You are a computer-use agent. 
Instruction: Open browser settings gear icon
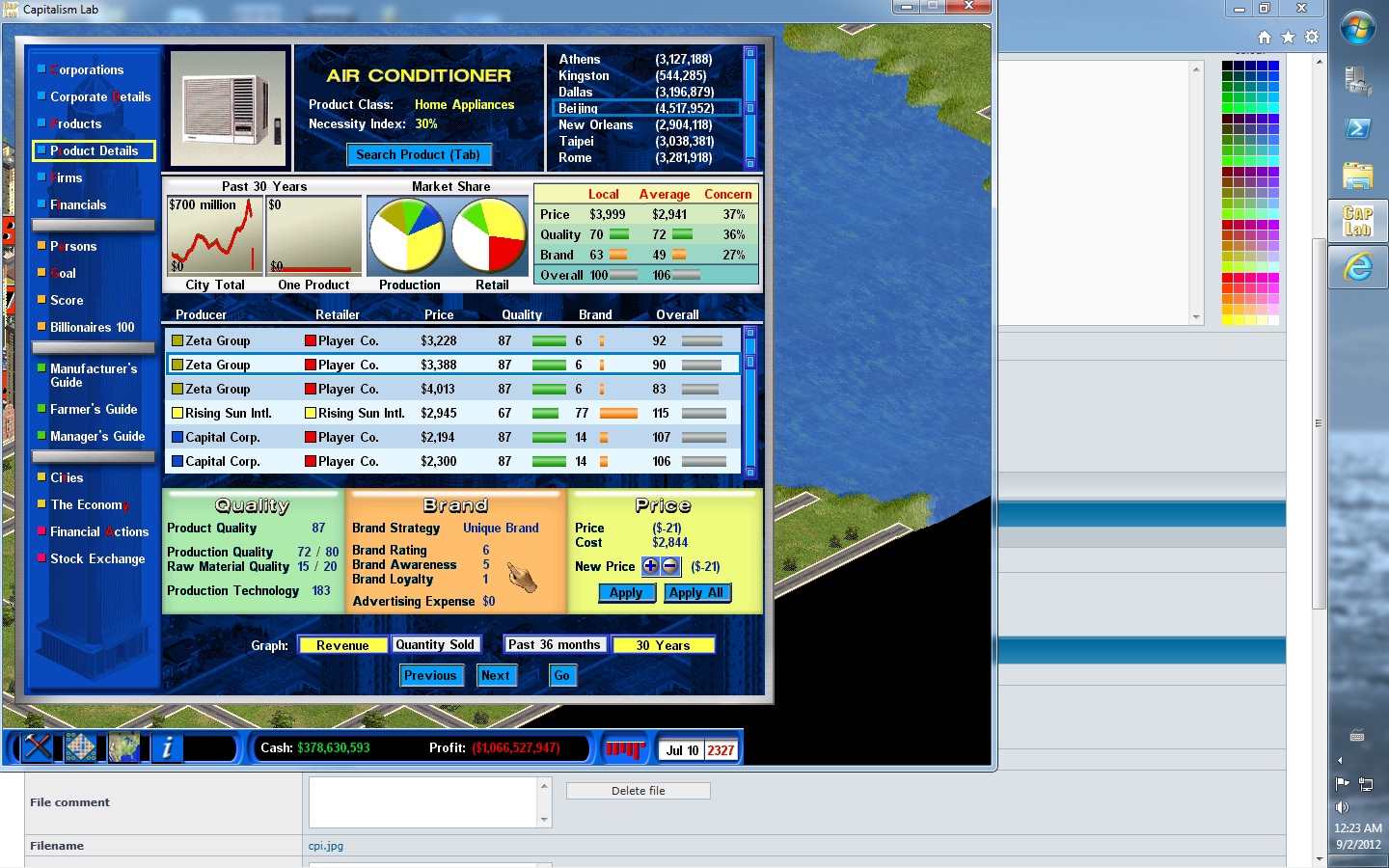click(x=1312, y=37)
